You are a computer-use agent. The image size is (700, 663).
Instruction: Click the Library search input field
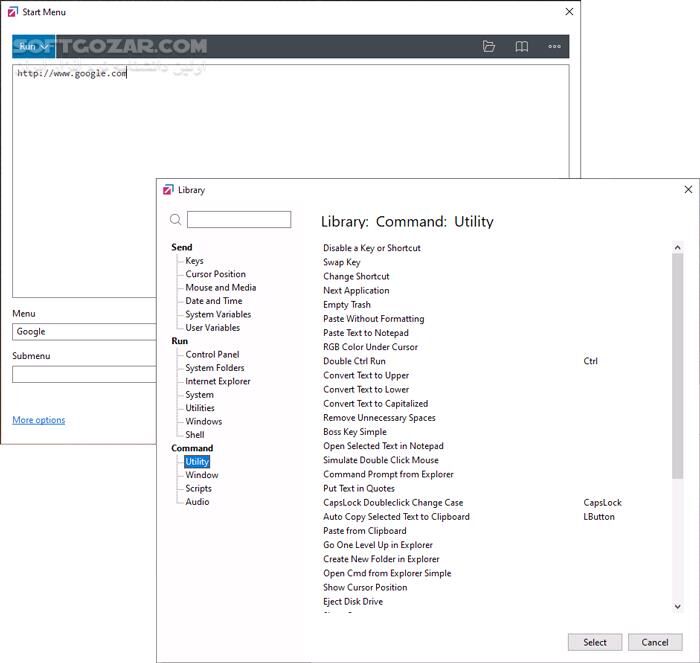[x=239, y=220]
